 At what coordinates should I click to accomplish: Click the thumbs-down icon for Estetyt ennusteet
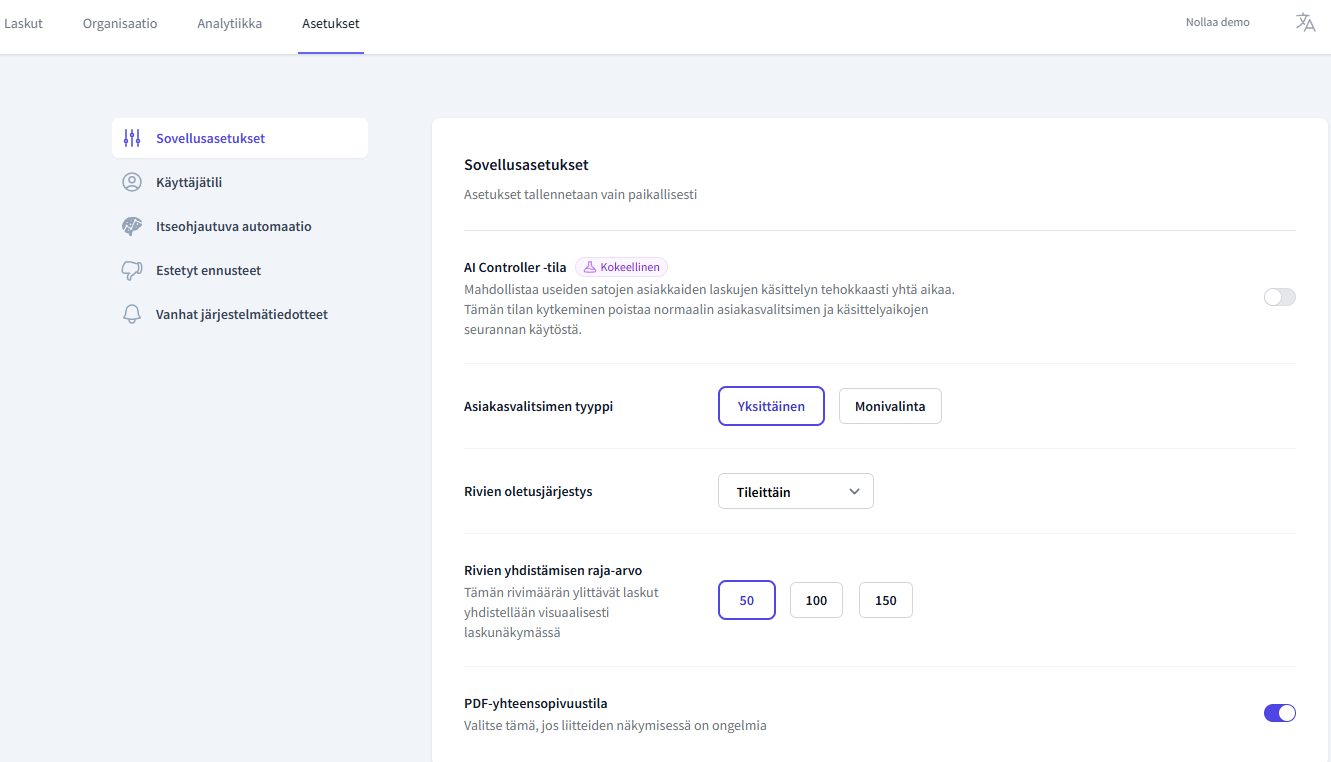tap(132, 270)
